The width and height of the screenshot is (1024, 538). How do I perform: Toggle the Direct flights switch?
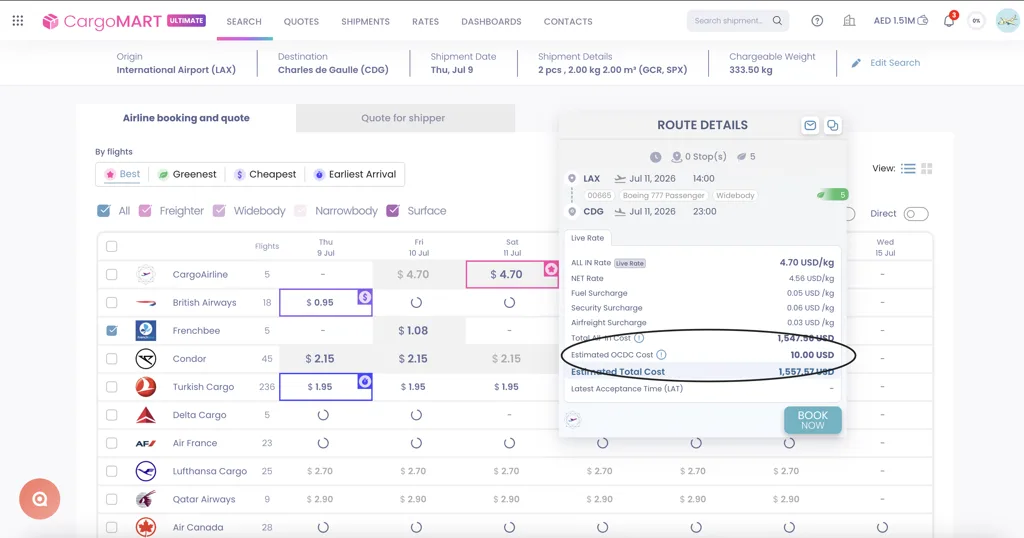click(x=916, y=214)
